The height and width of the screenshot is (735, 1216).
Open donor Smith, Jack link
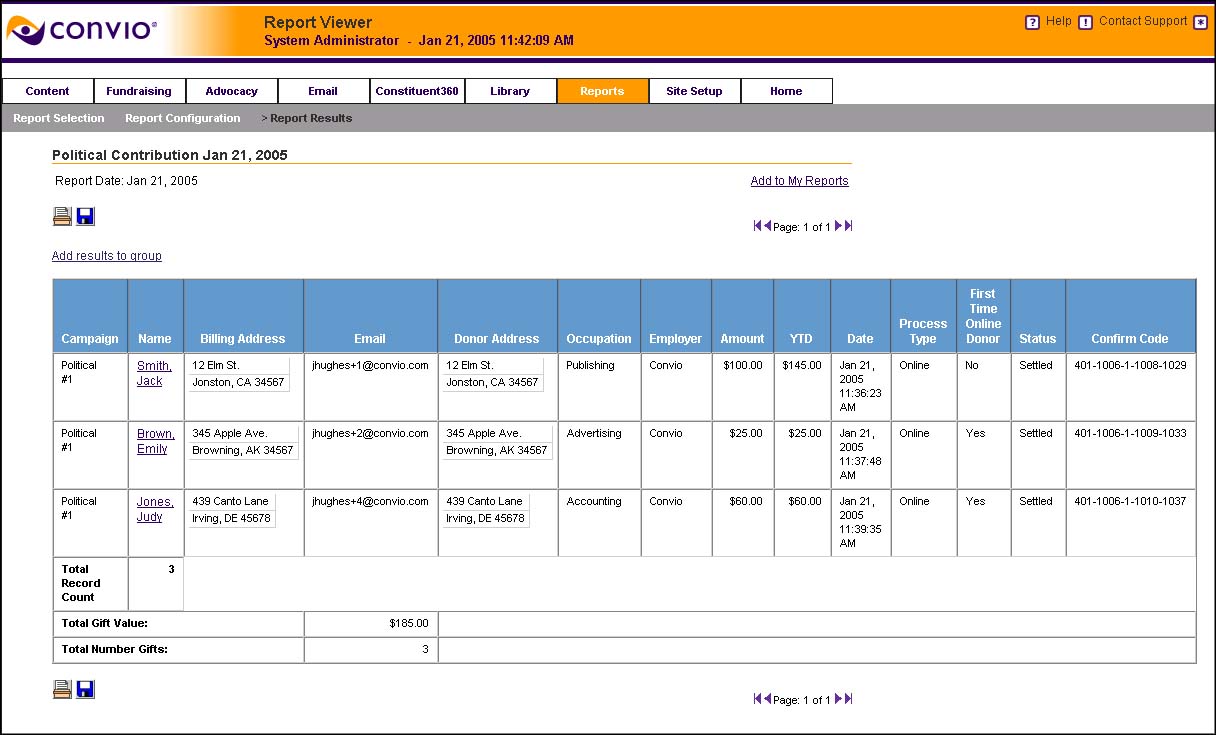point(154,373)
